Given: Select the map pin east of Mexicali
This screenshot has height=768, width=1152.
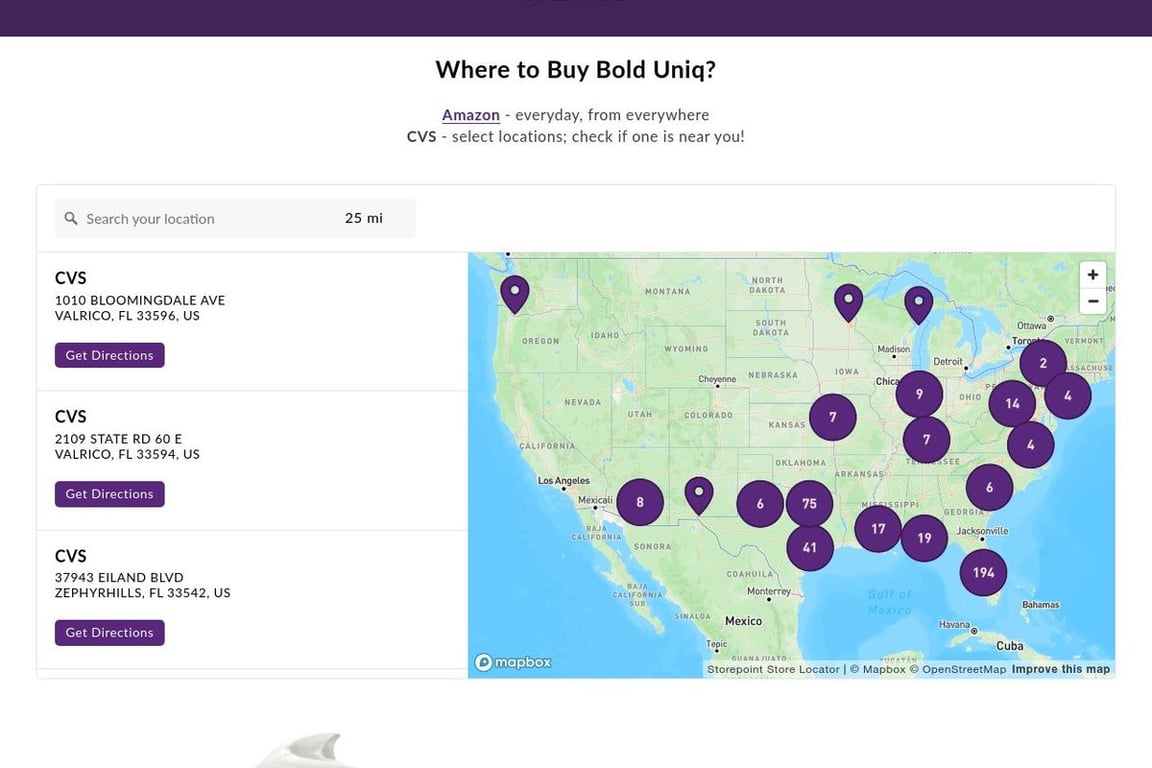Looking at the screenshot, I should coord(699,496).
